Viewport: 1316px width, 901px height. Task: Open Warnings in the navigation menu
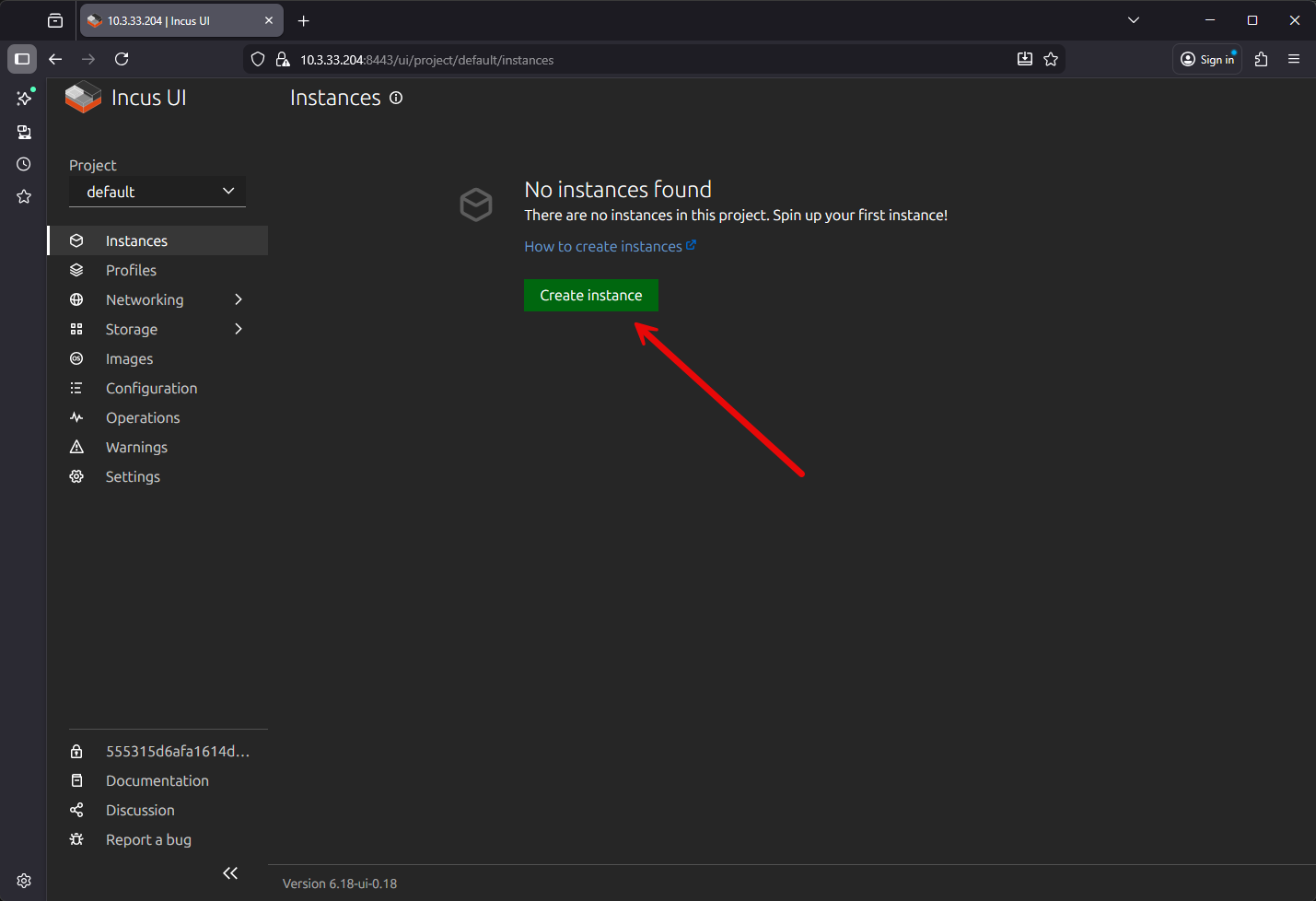157,447
